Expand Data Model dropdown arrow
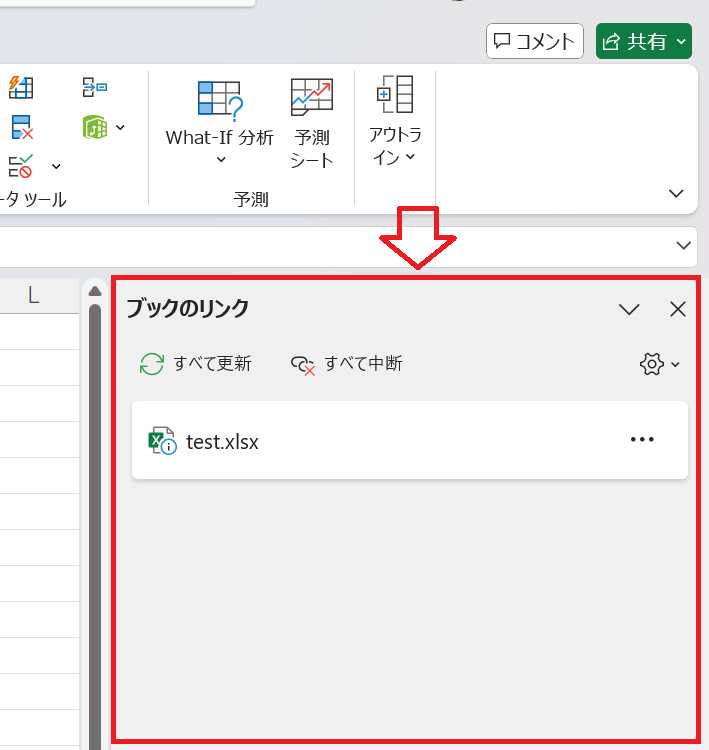 (121, 127)
